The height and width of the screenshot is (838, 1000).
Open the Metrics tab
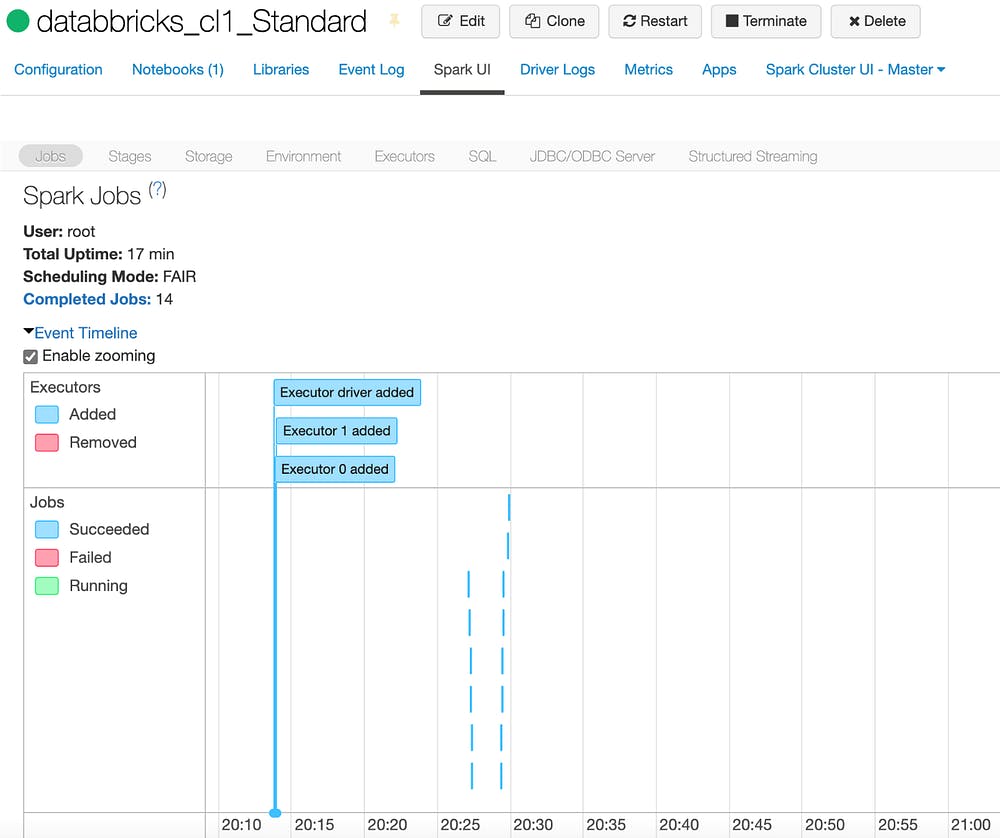coord(649,70)
